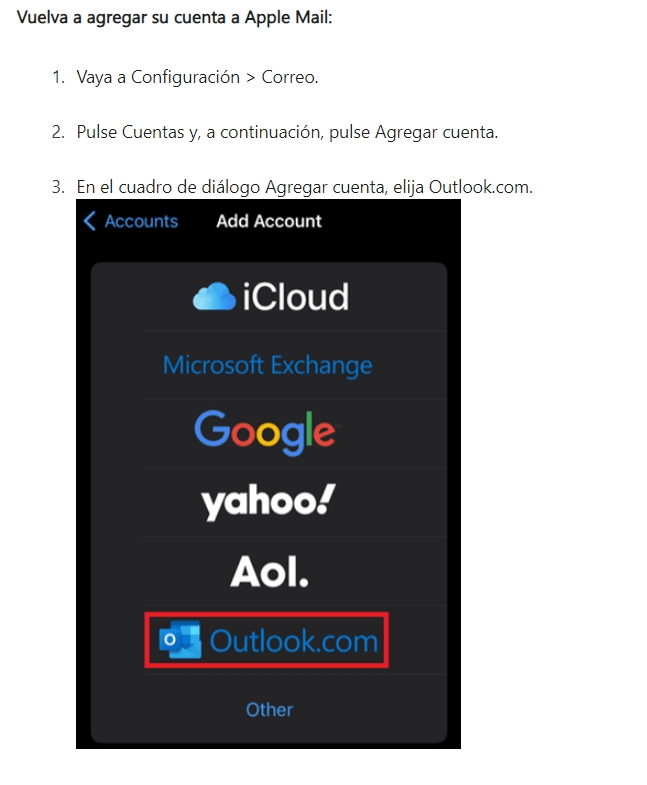
Task: Click the list number 3 marker
Action: tap(58, 187)
